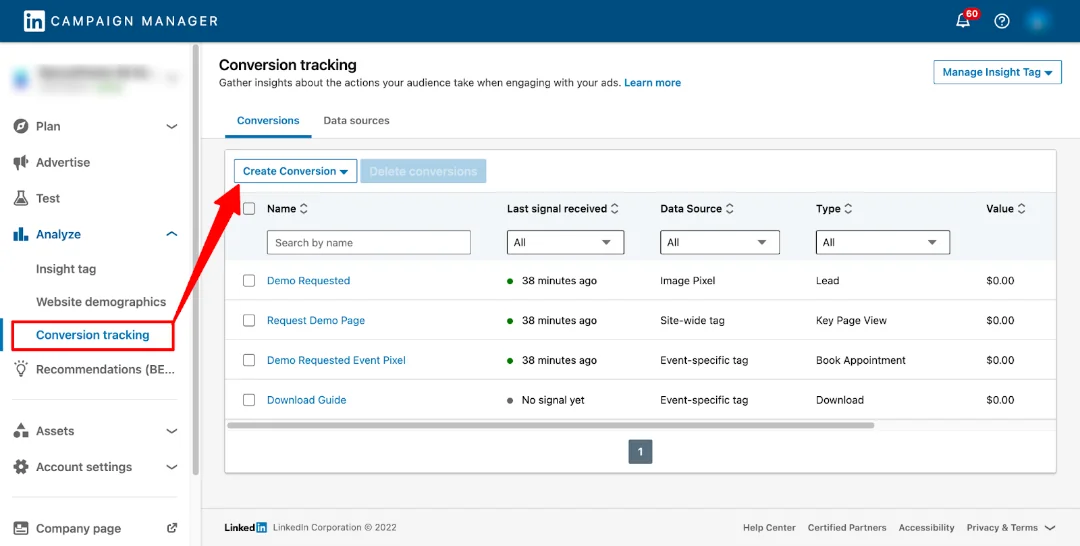Toggle the select-all conversions checkbox
1080x546 pixels.
point(249,209)
